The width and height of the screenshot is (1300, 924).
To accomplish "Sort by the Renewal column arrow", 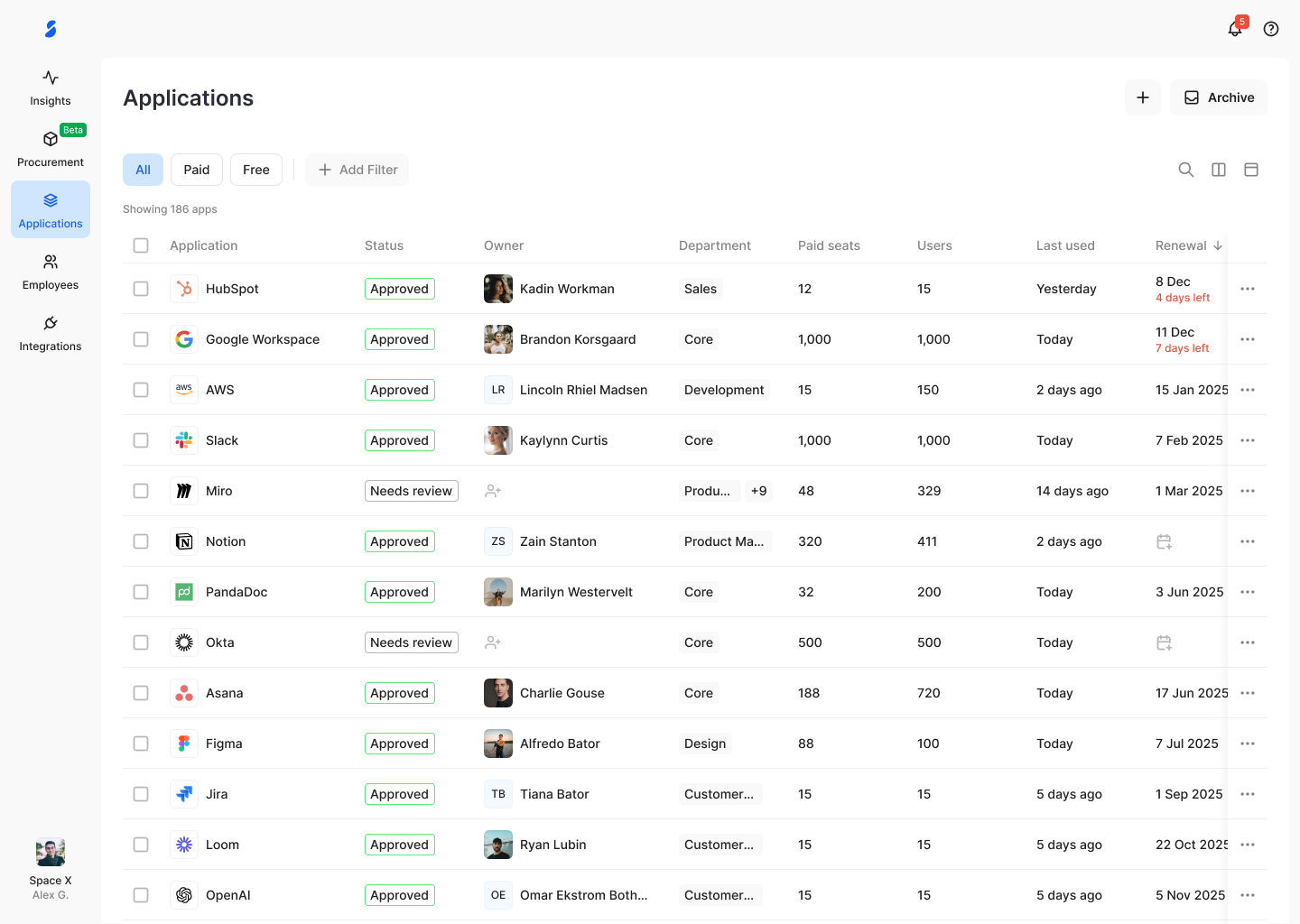I will pyautogui.click(x=1218, y=245).
